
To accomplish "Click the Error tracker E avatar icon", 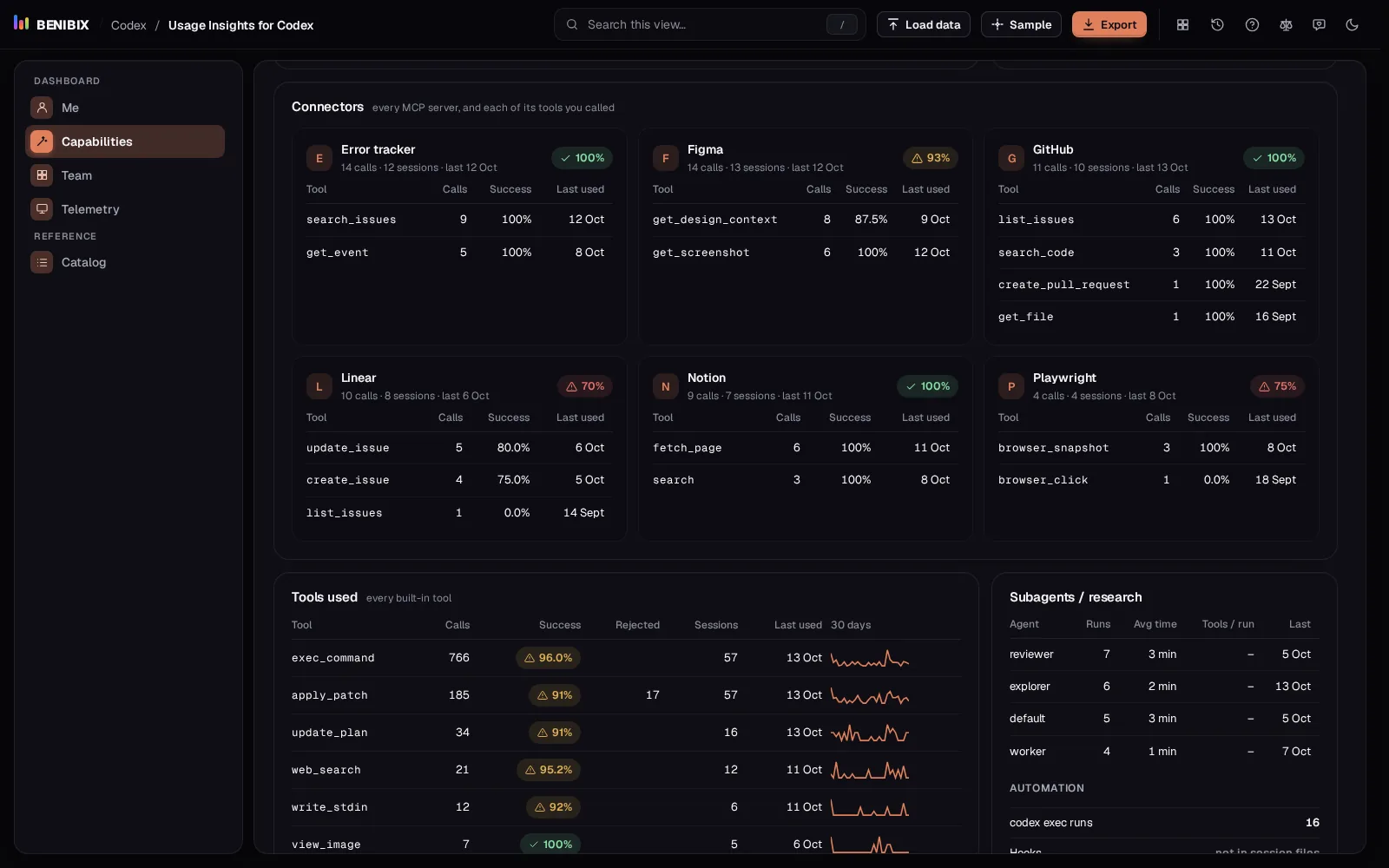I will pyautogui.click(x=319, y=158).
